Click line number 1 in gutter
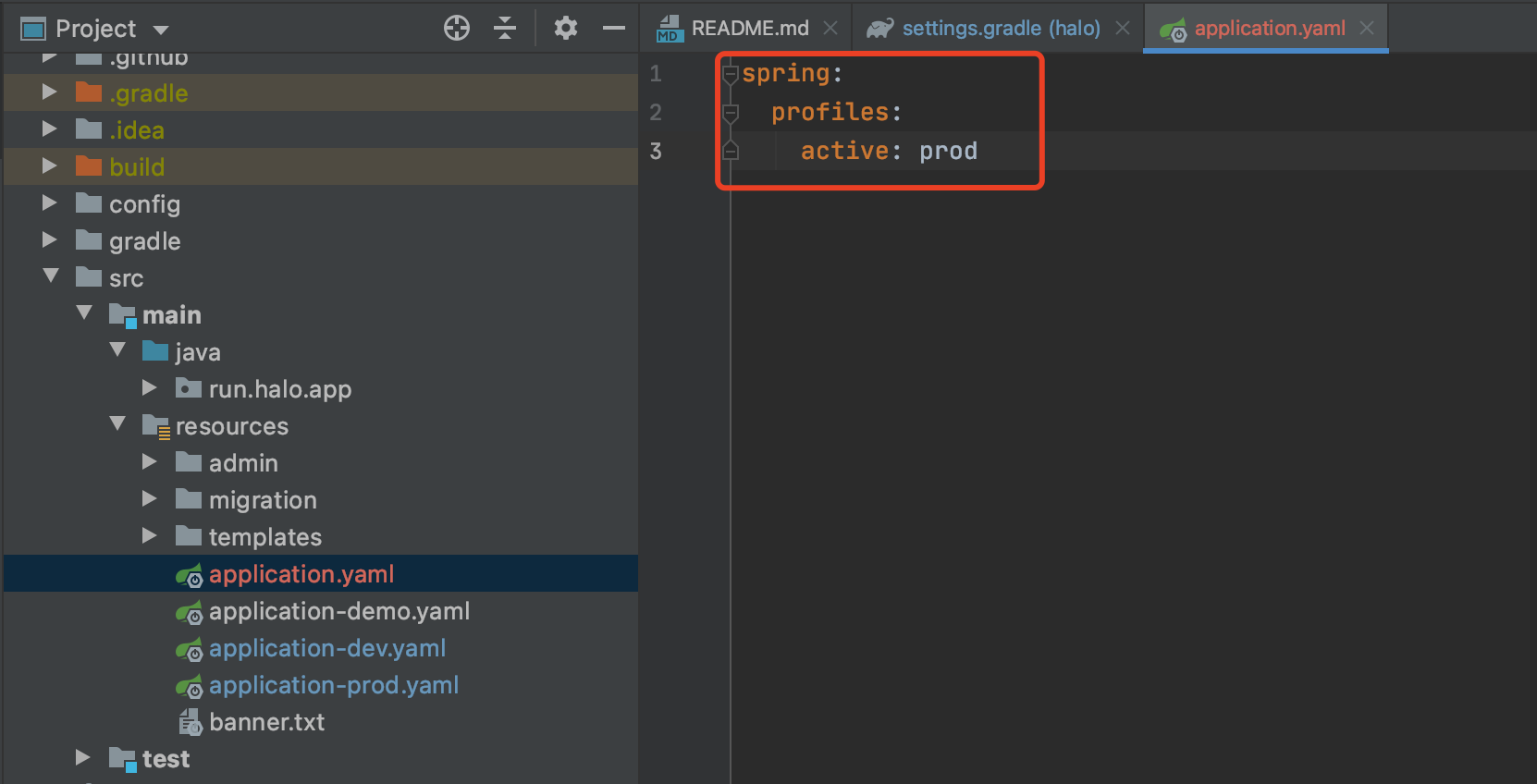Screen dimensions: 1537x784 point(656,73)
